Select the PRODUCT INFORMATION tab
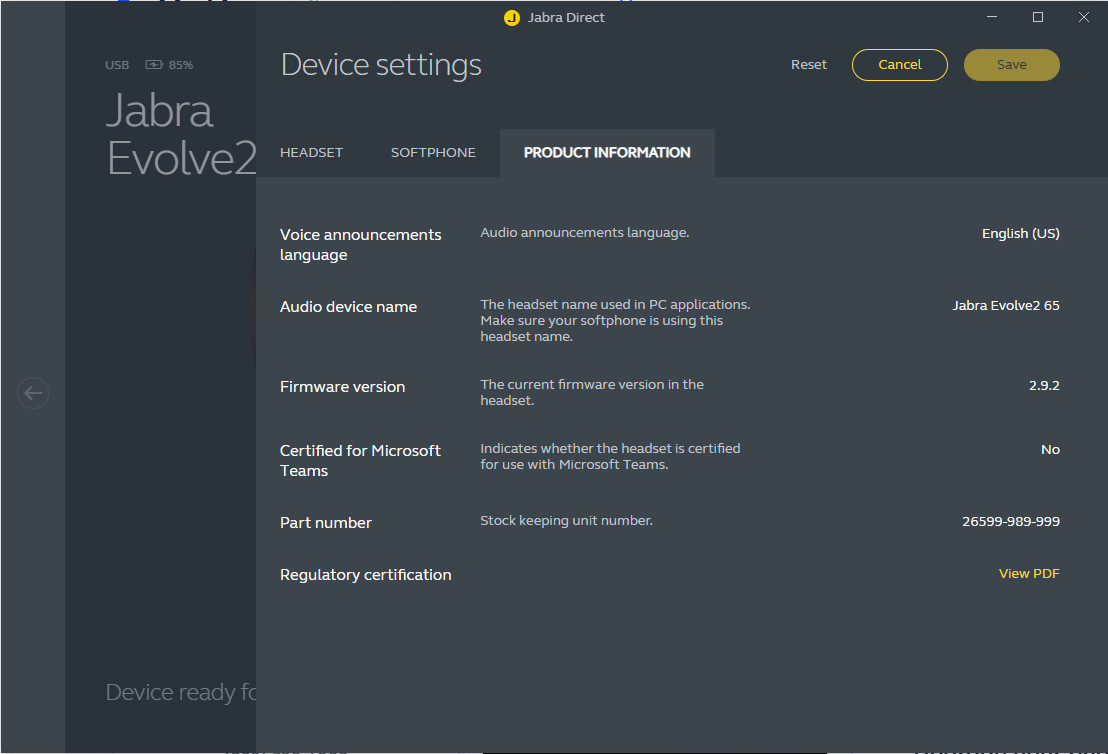This screenshot has height=754, width=1108. [607, 153]
